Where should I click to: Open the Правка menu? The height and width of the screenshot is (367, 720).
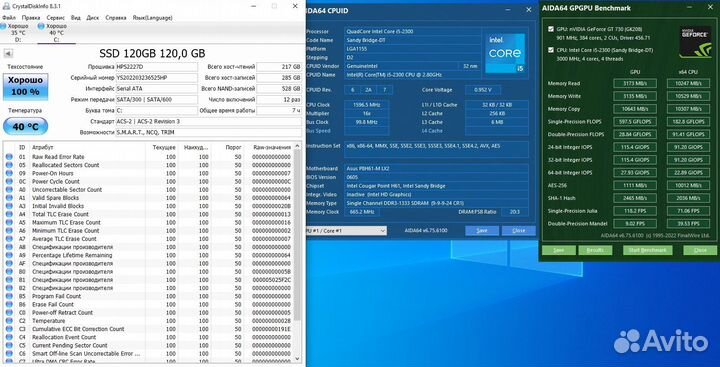point(31,17)
